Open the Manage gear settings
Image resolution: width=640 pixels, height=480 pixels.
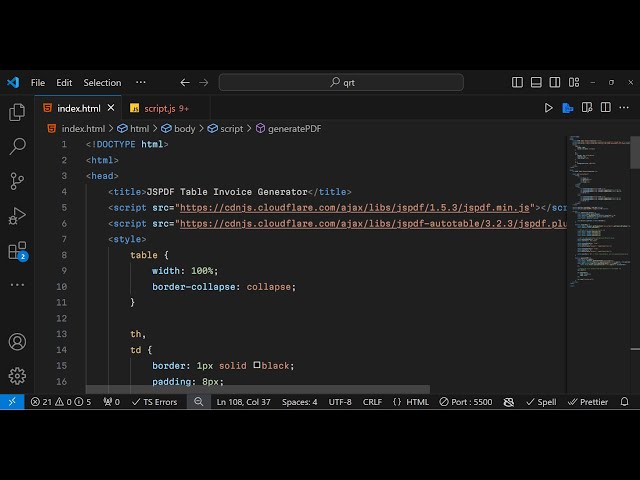pos(17,376)
